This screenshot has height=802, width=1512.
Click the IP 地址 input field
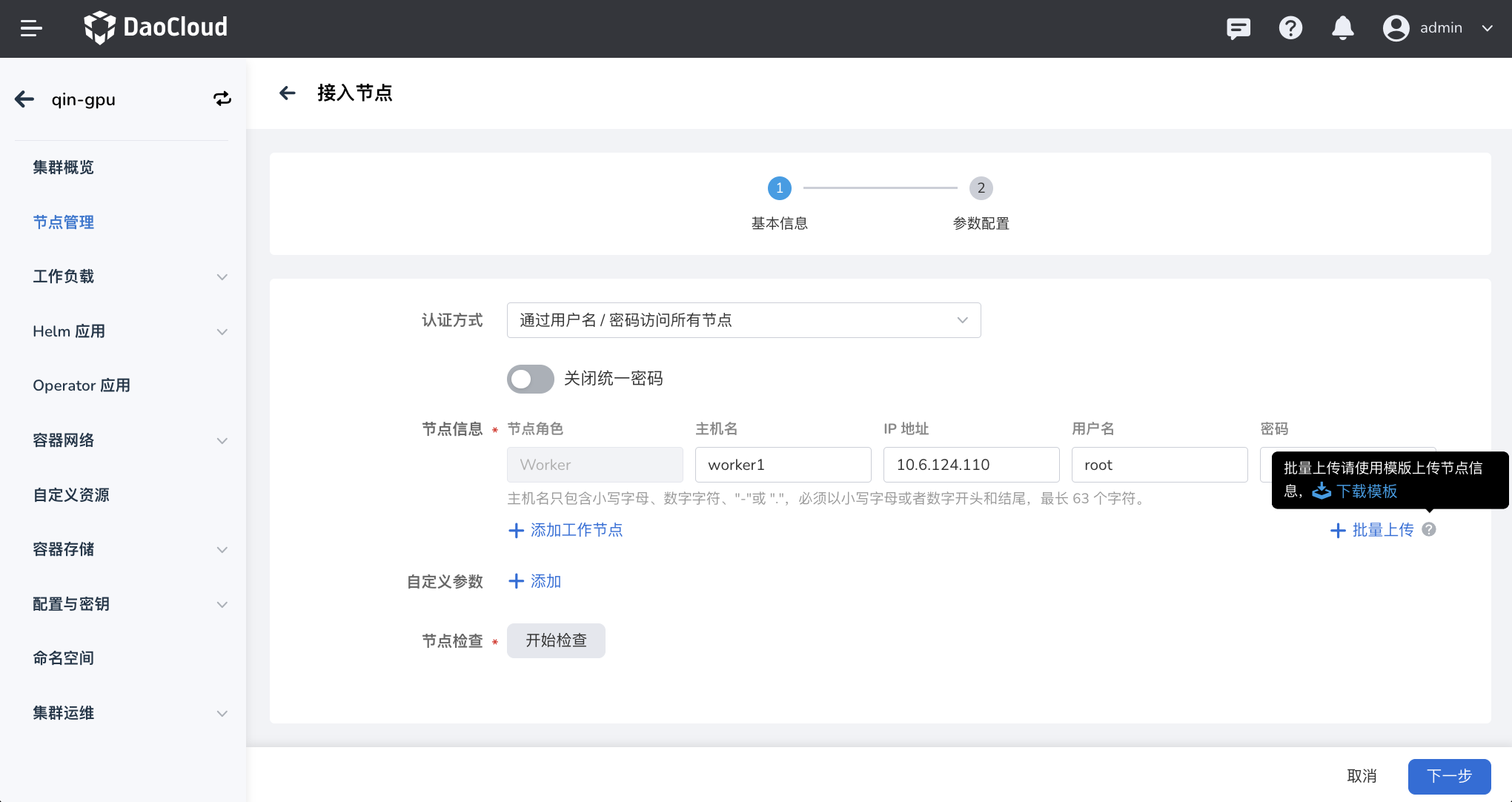tap(971, 465)
